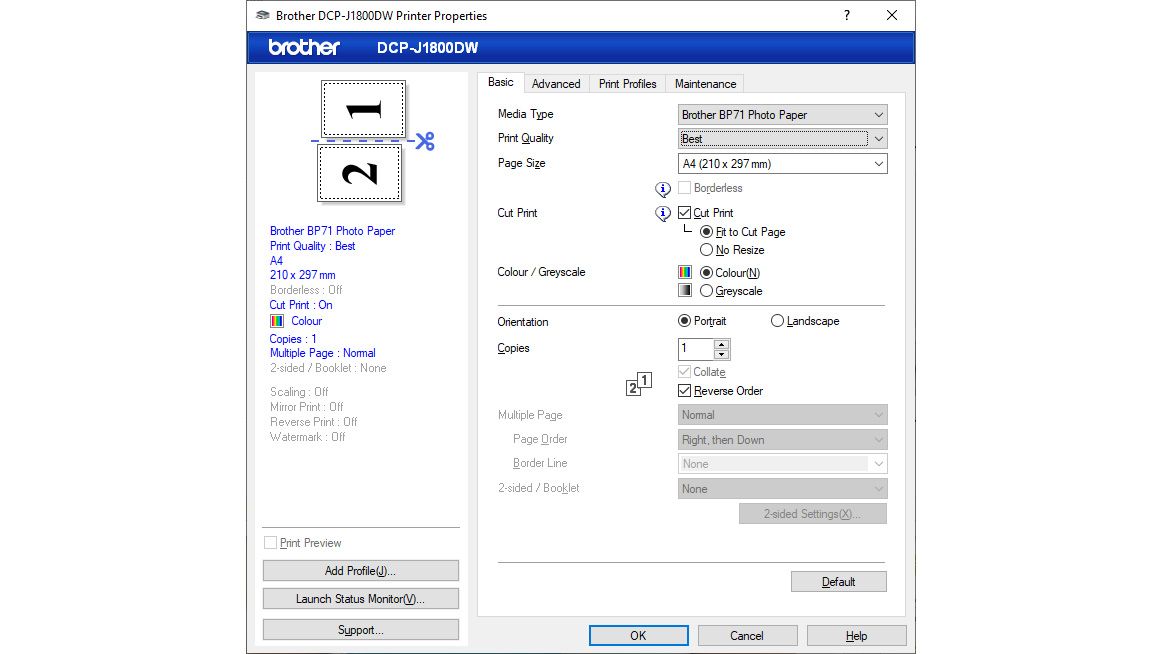Launch the Status Monitor

click(360, 599)
